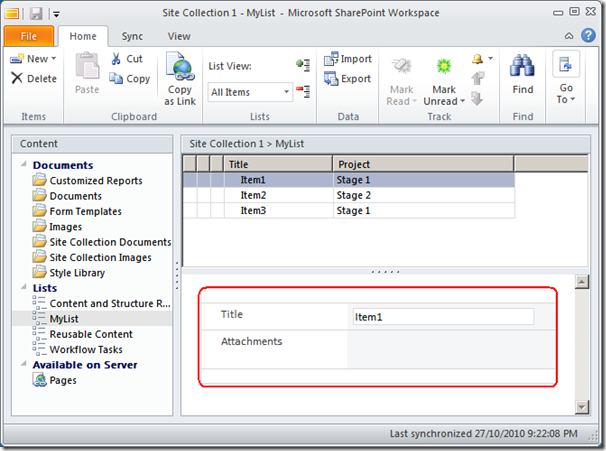Click the Cut scissors icon
Screen dimensions: 606x451
pos(116,59)
